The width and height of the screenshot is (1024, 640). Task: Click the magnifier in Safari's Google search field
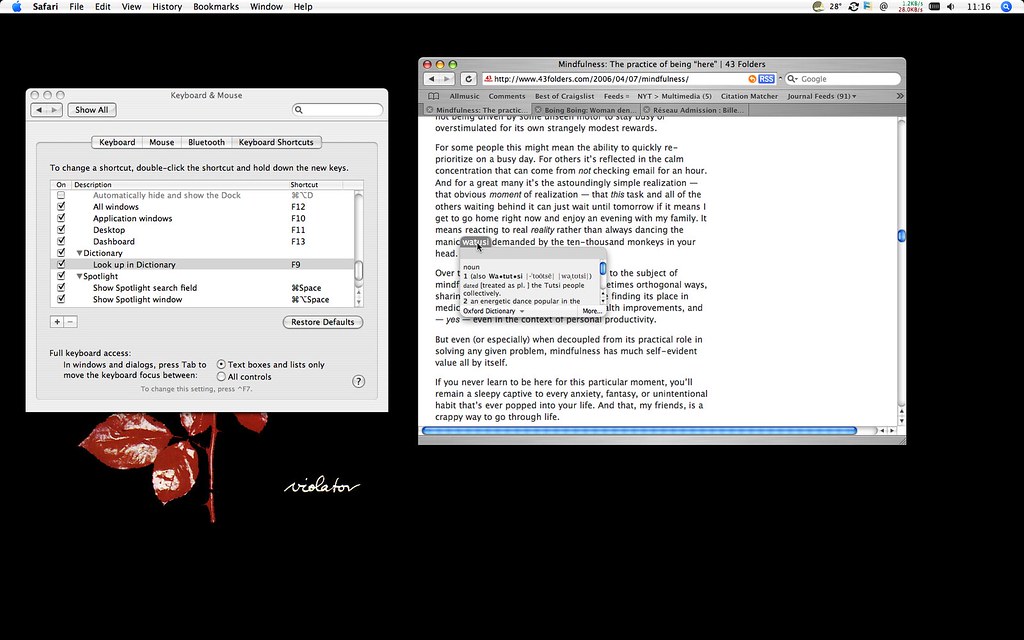[793, 79]
